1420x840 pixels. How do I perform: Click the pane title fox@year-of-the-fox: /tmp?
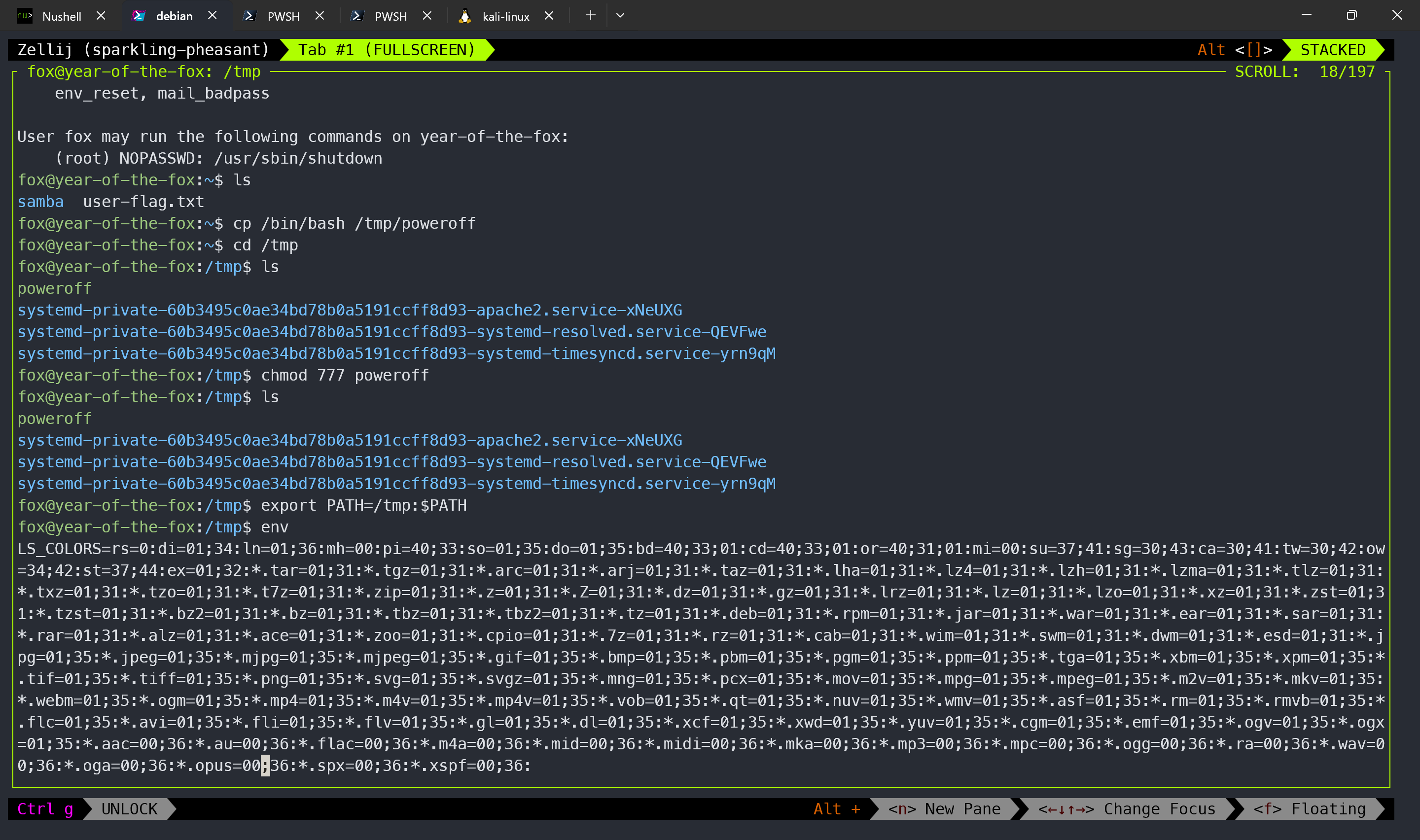pos(144,72)
